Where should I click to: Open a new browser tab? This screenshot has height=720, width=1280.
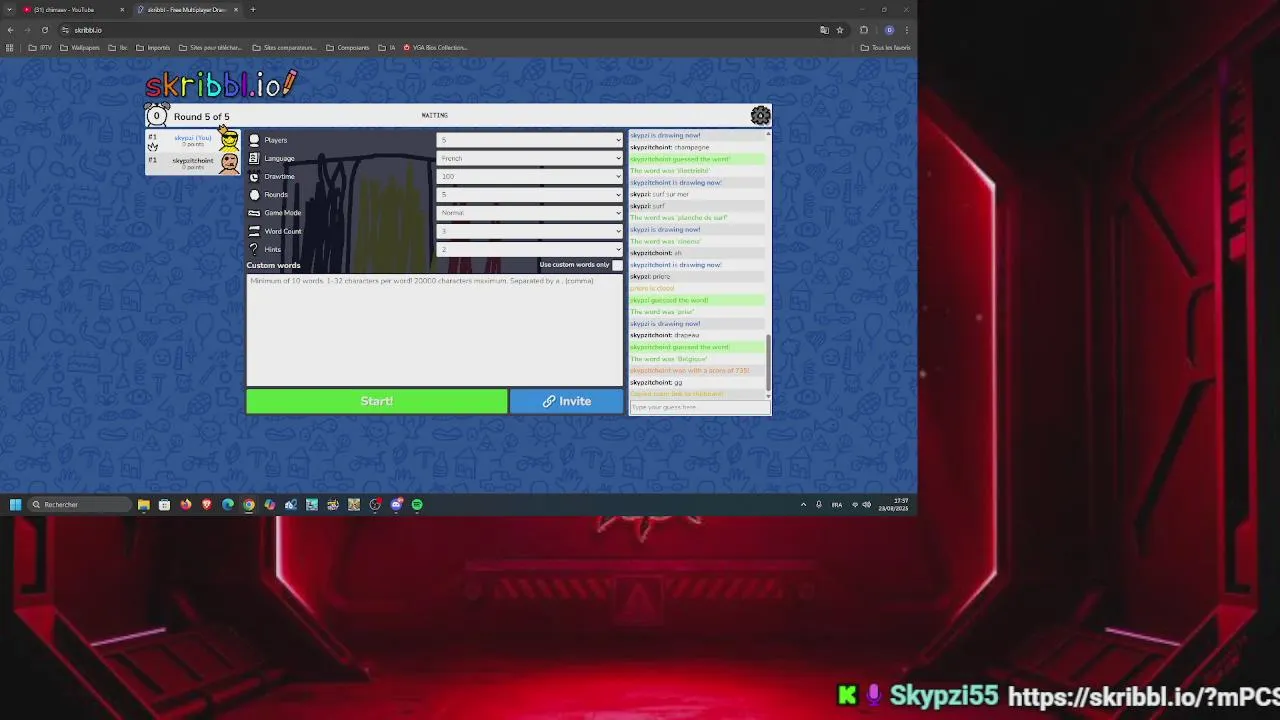click(253, 10)
